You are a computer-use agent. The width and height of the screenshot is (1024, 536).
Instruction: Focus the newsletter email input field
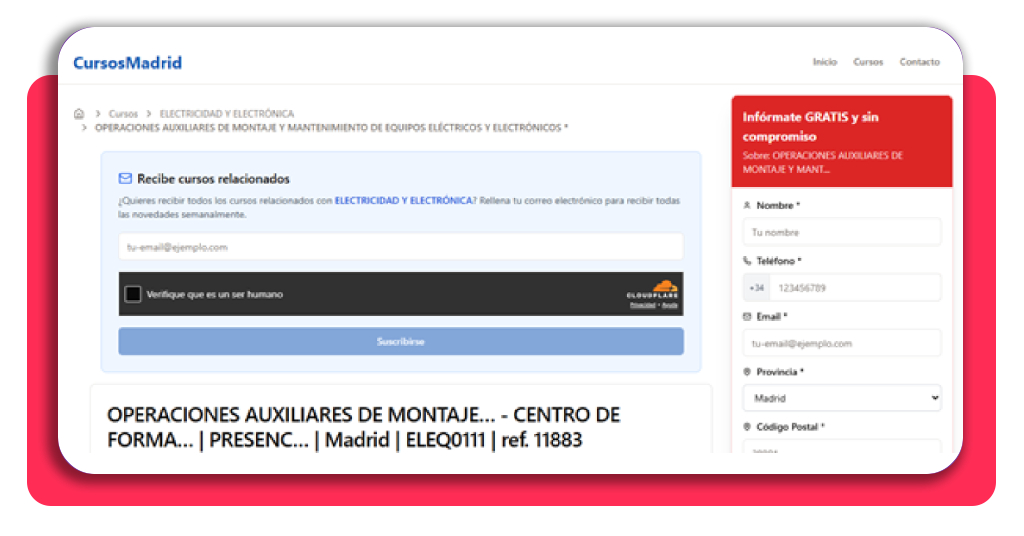401,247
